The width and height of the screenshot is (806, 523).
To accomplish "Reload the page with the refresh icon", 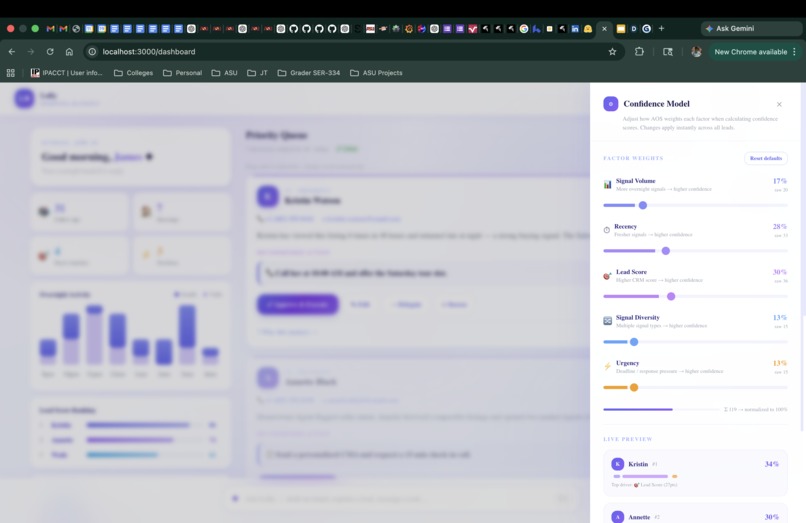I will 50,52.
